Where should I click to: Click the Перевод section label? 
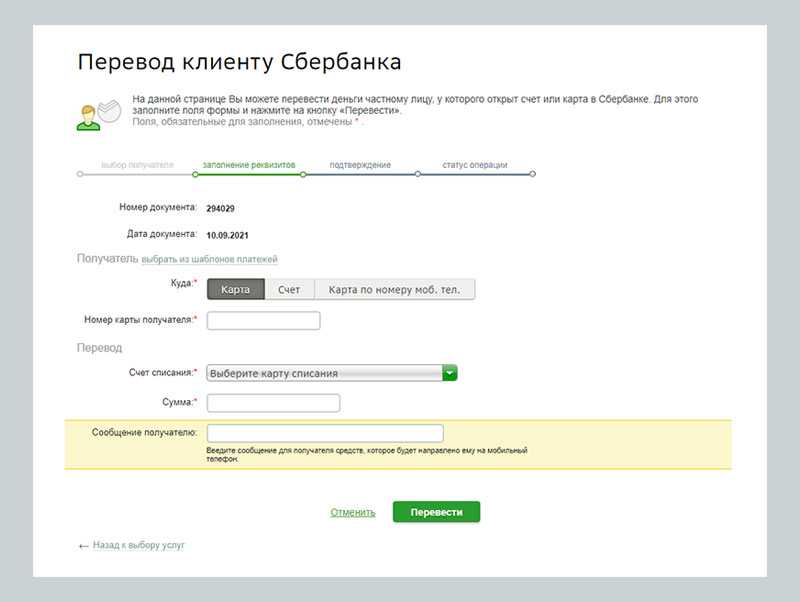[99, 348]
